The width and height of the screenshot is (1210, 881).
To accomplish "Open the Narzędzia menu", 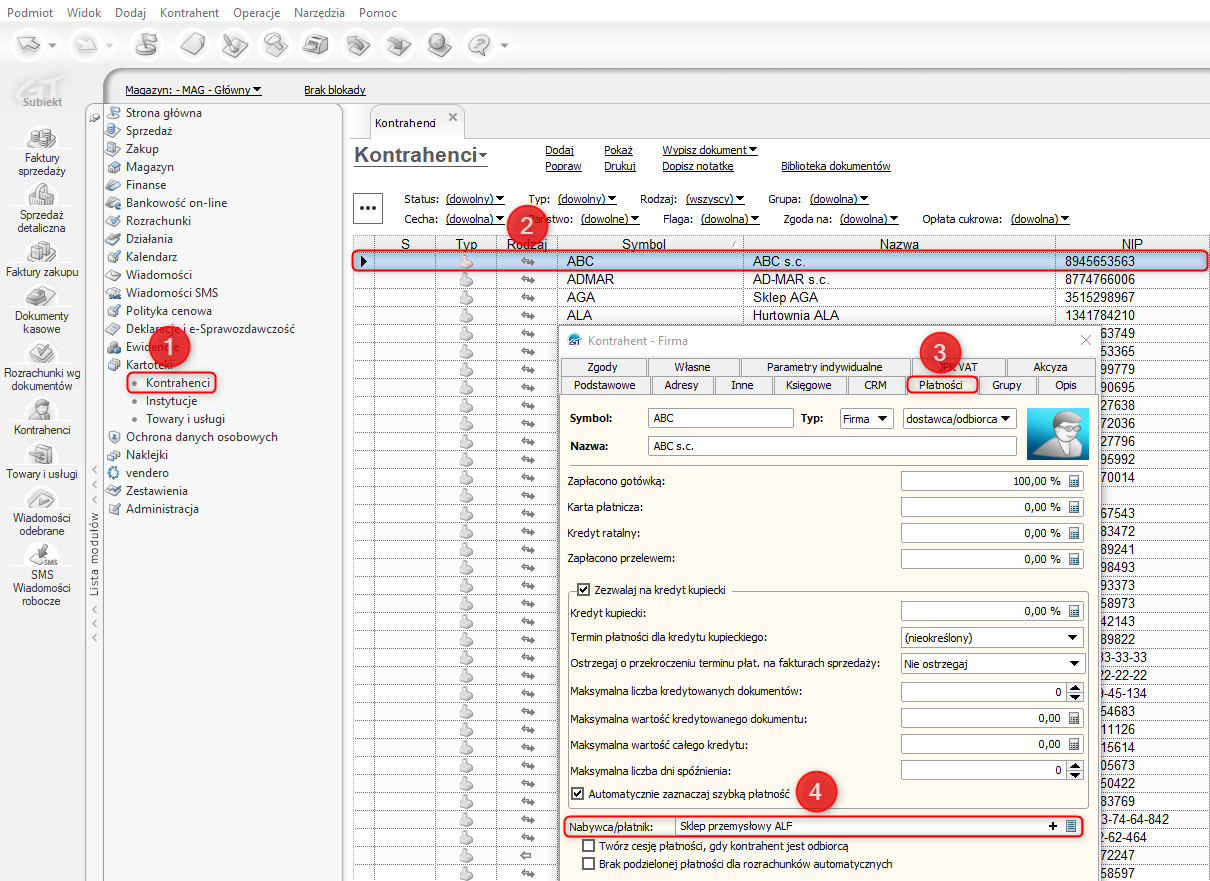I will [x=319, y=13].
